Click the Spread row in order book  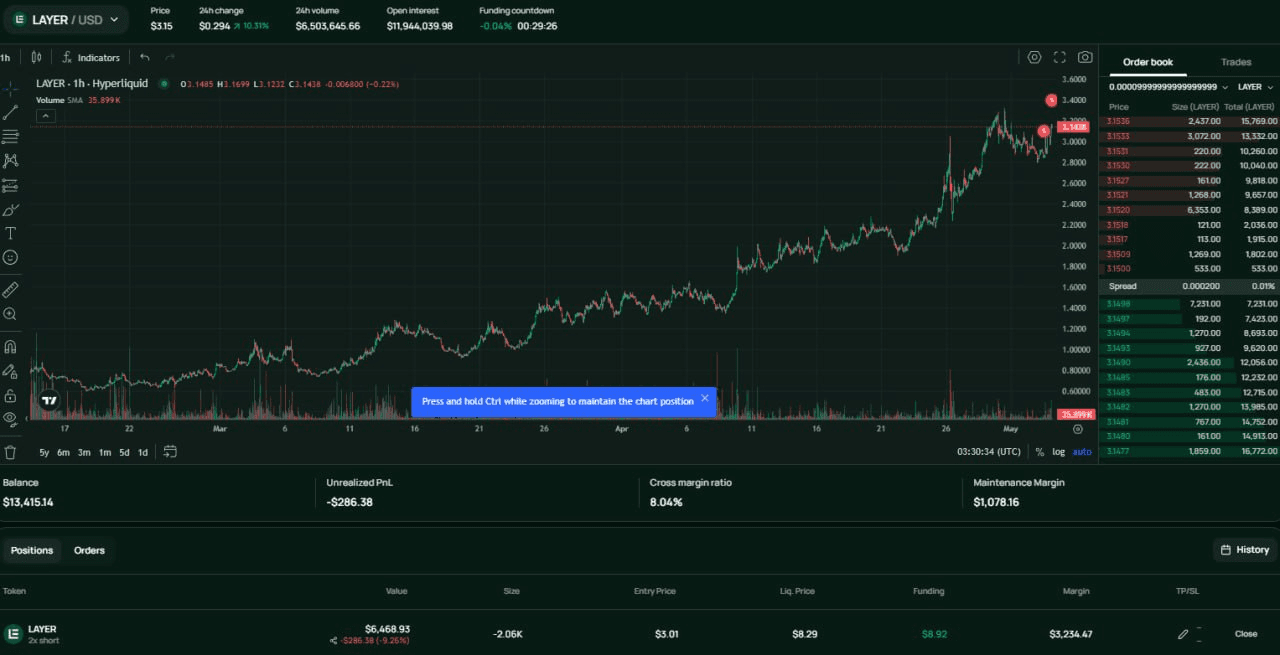point(1189,286)
